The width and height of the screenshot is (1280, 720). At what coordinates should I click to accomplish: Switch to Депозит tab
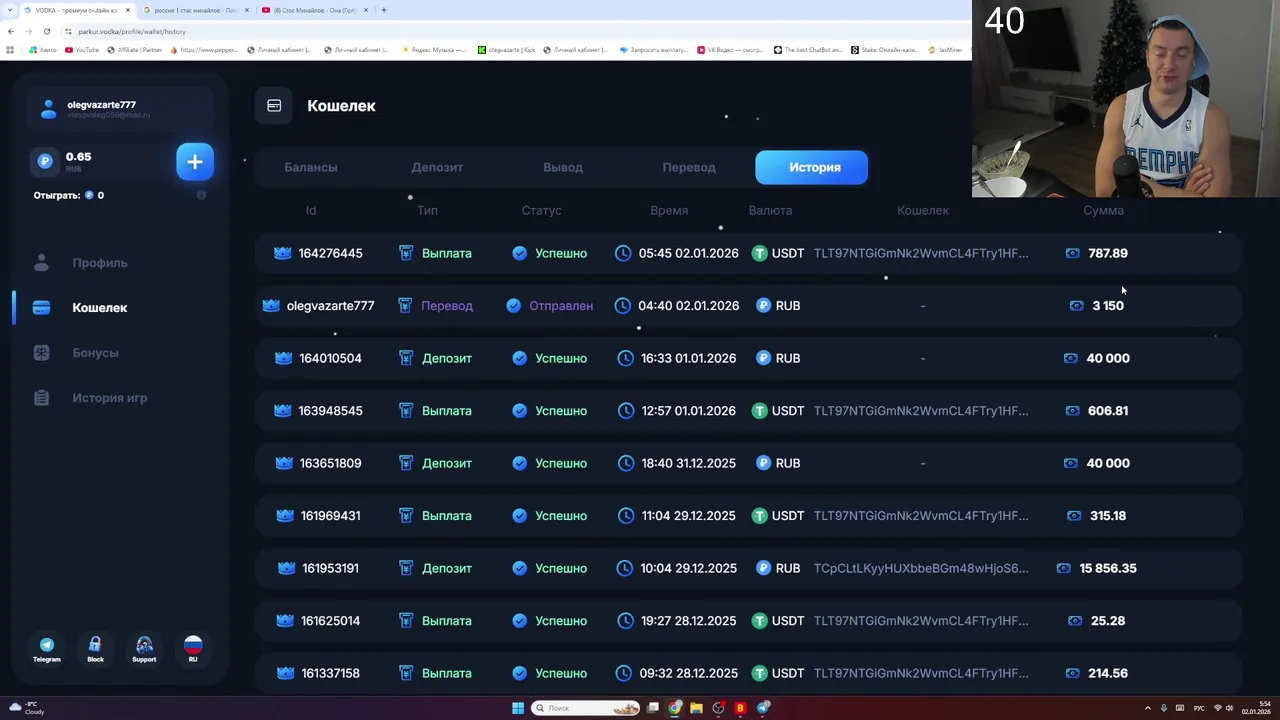point(437,167)
